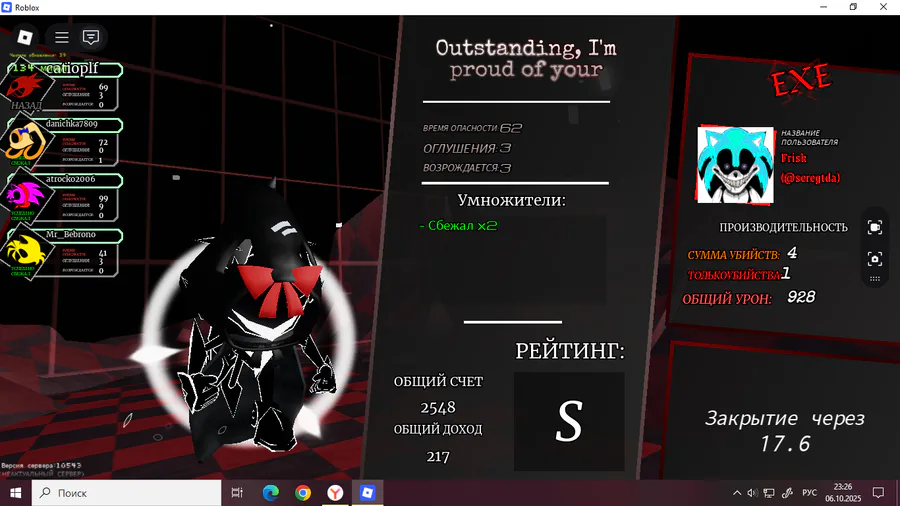
Task: Select player name danichka7809
Action: click(72, 124)
